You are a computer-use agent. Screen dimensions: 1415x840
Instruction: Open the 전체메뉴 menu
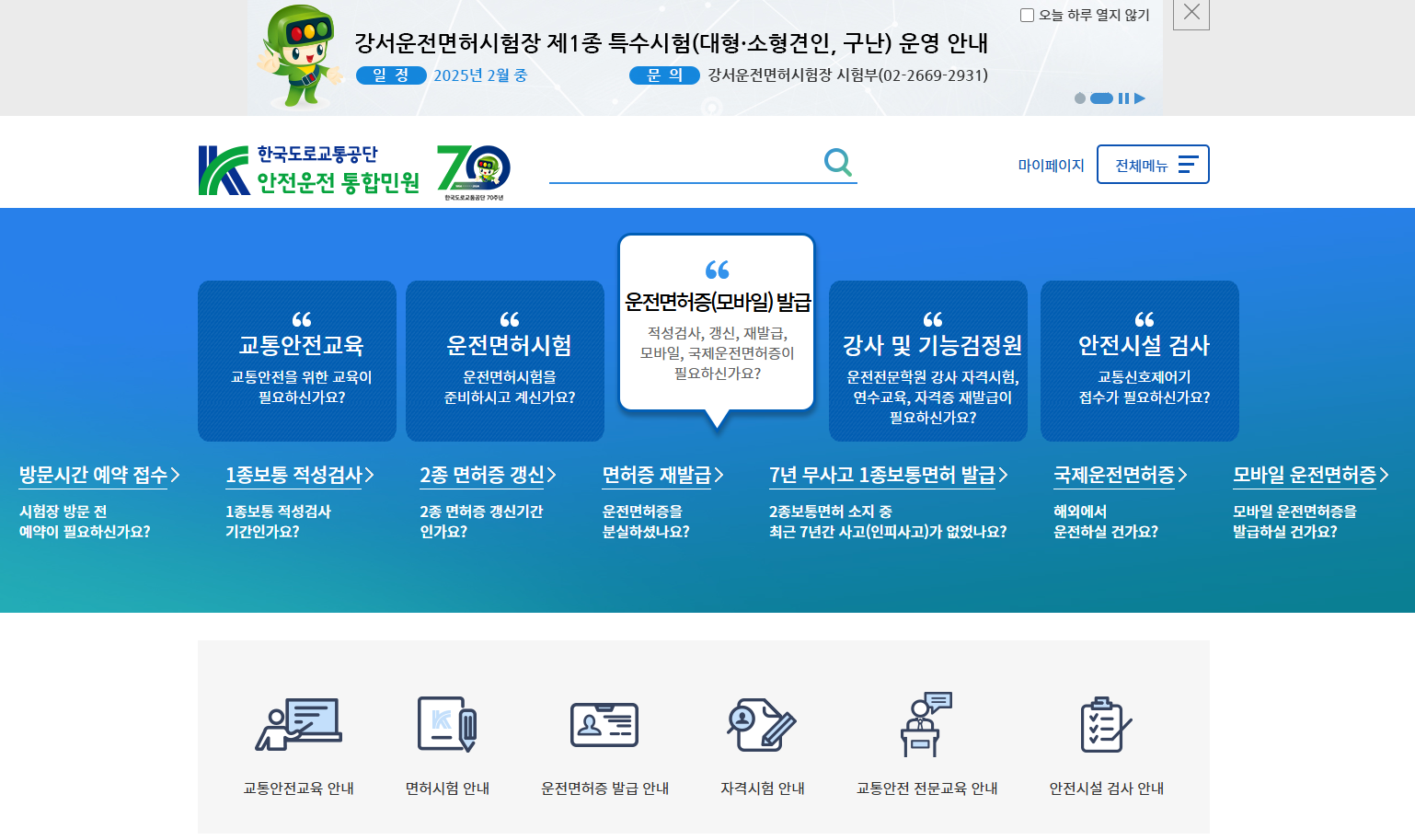[x=1153, y=164]
